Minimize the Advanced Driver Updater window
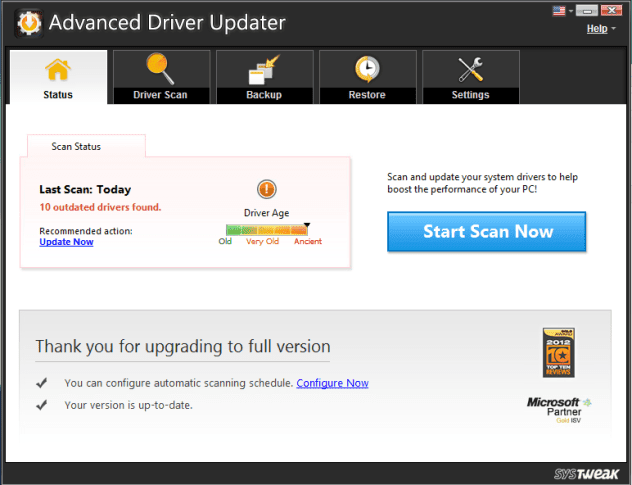Viewport: 632px width, 485px height. click(x=587, y=10)
